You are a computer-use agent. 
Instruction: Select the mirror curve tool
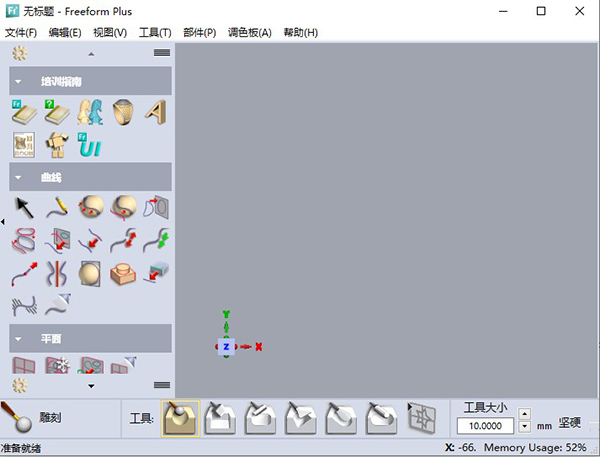tap(57, 273)
